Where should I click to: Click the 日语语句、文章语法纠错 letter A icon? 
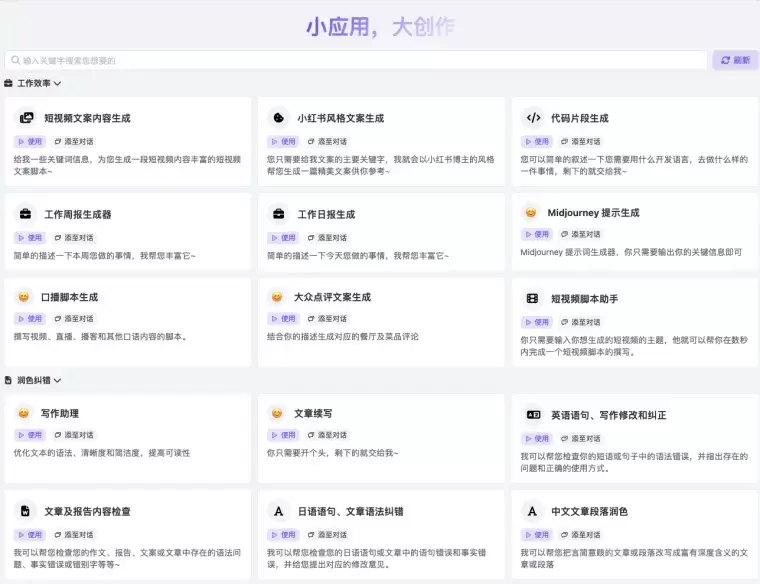279,511
